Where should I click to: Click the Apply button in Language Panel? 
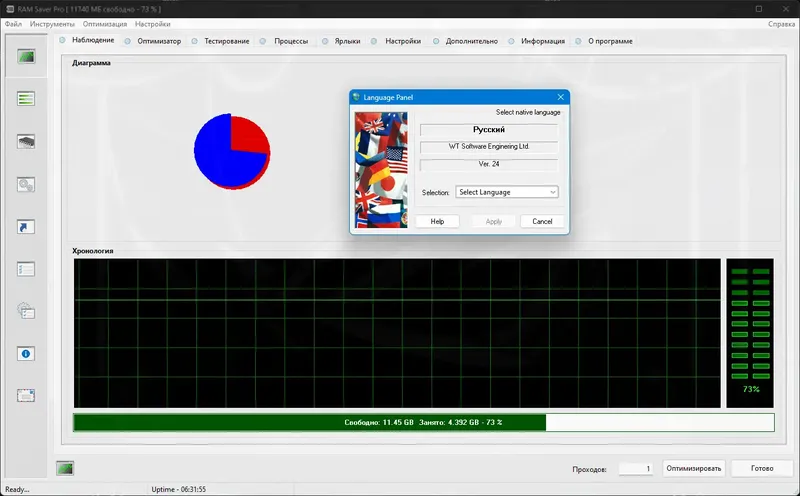tap(493, 221)
